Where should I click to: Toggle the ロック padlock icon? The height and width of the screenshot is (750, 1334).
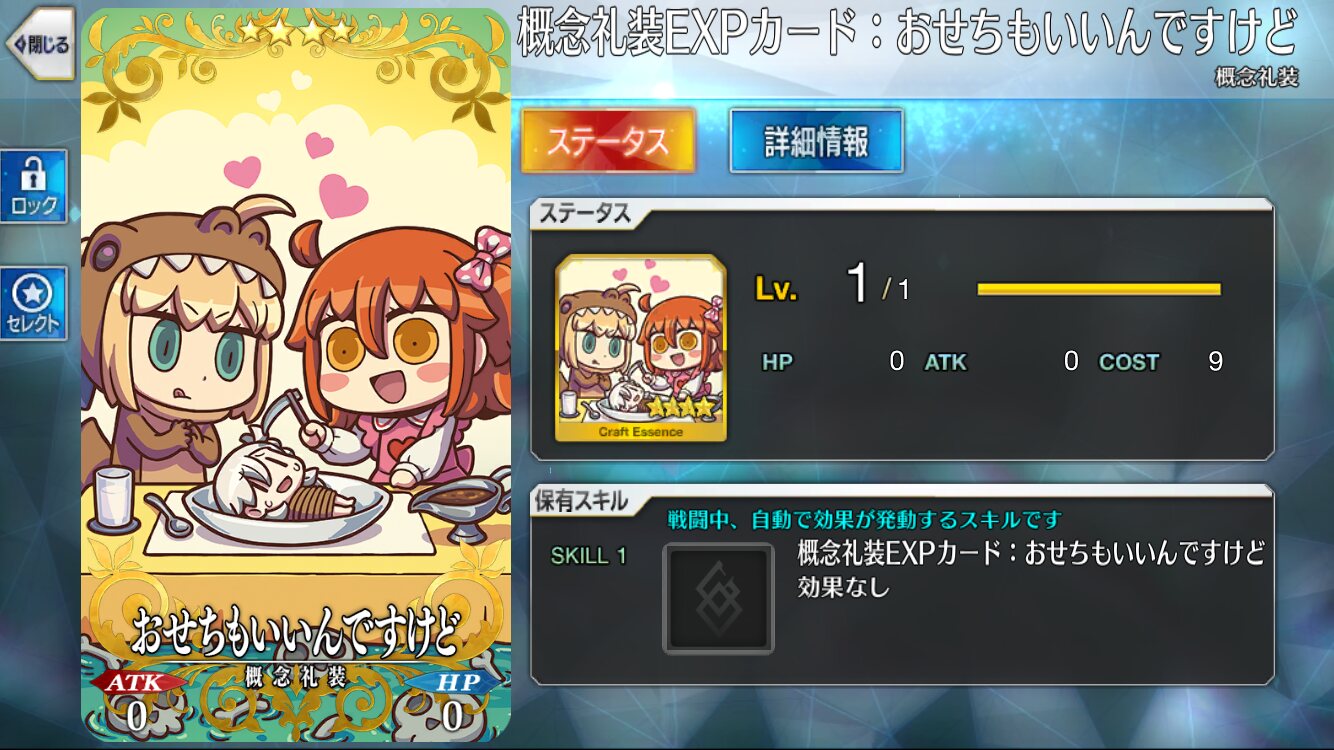(x=34, y=186)
